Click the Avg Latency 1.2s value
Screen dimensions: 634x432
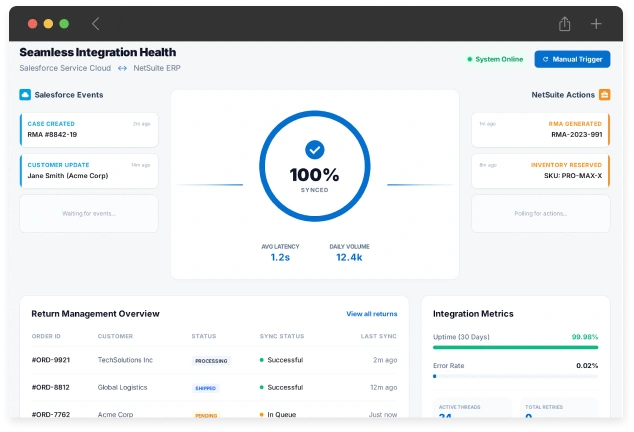[x=280, y=257]
